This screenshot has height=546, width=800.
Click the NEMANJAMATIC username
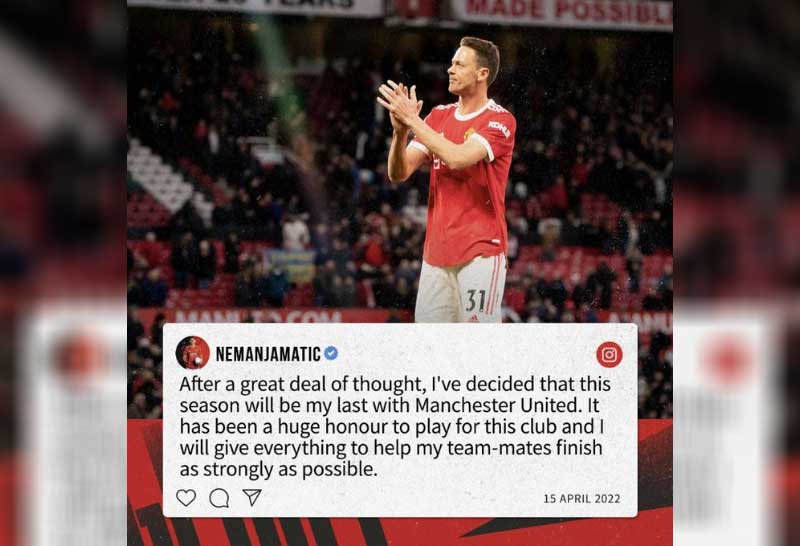pos(268,354)
